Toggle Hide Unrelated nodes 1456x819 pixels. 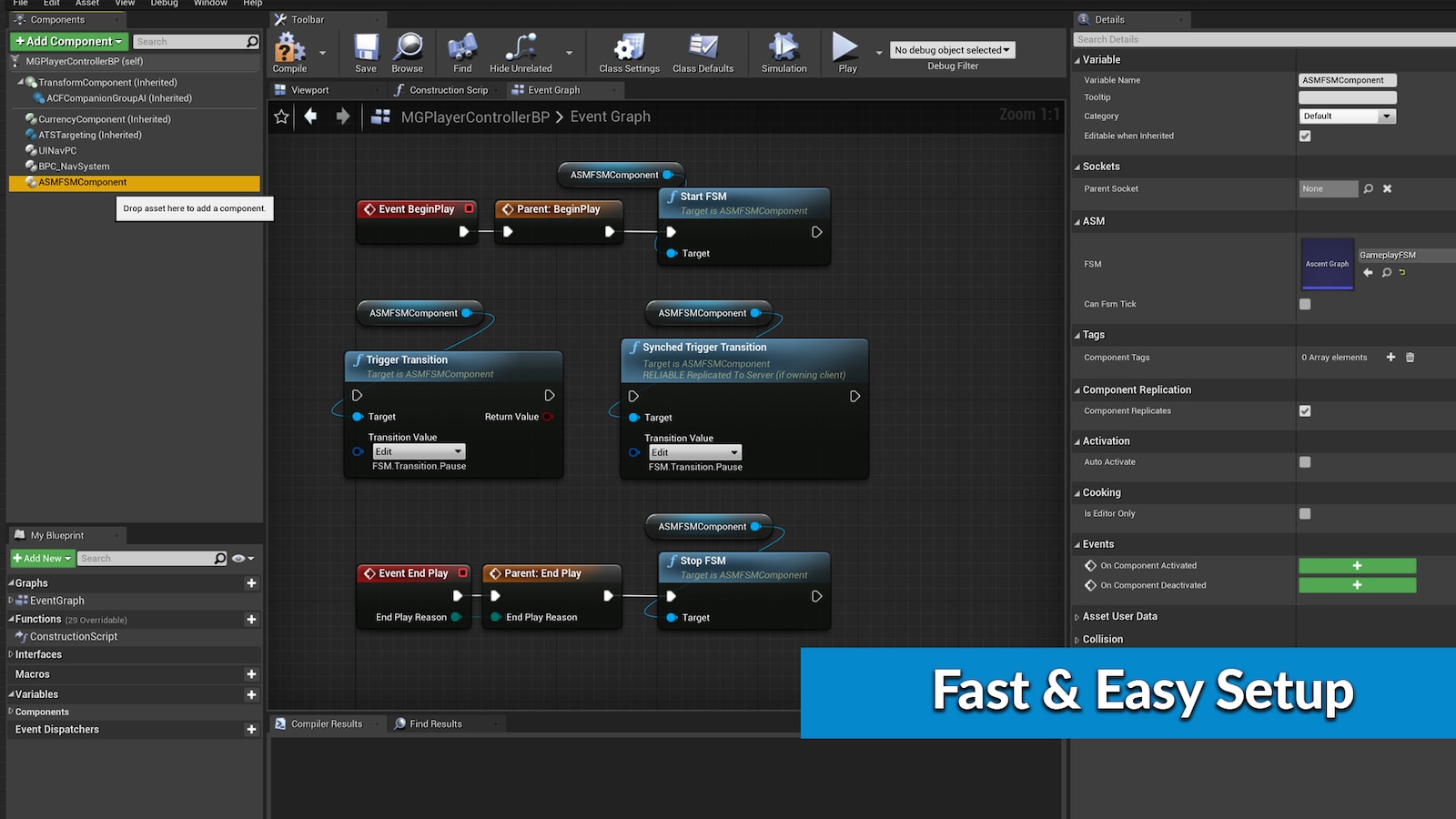point(521,53)
